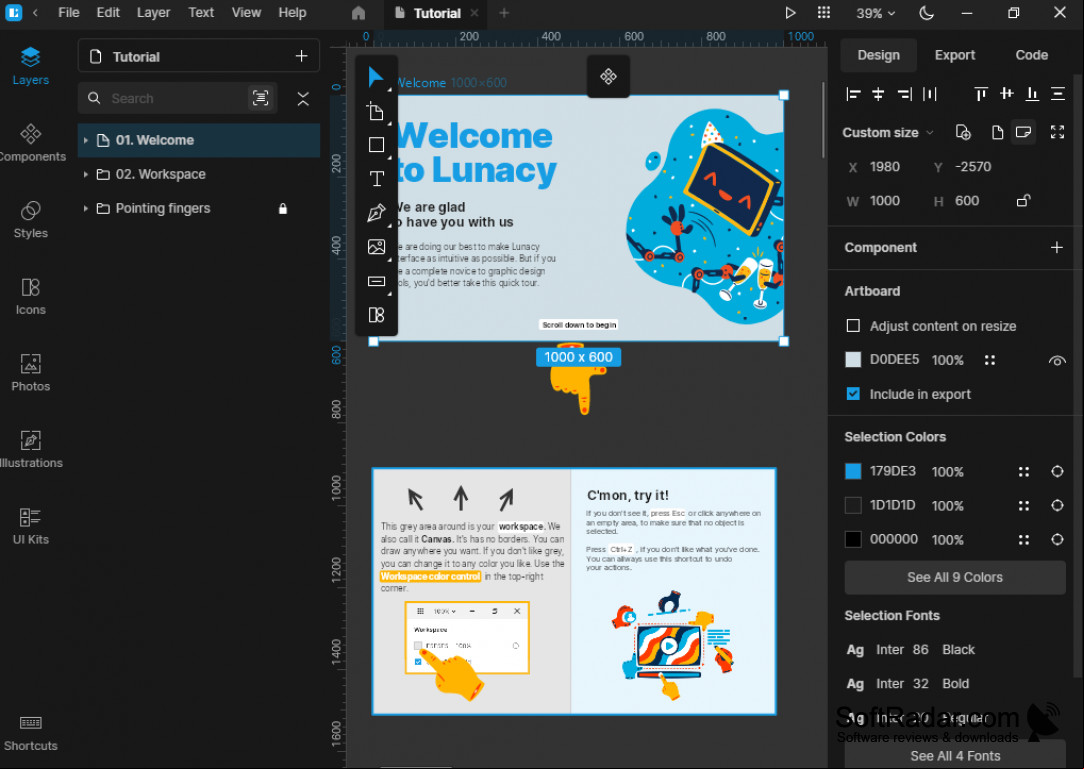Image resolution: width=1084 pixels, height=769 pixels.
Task: Select landscape orientation for artboard
Action: [x=1023, y=132]
